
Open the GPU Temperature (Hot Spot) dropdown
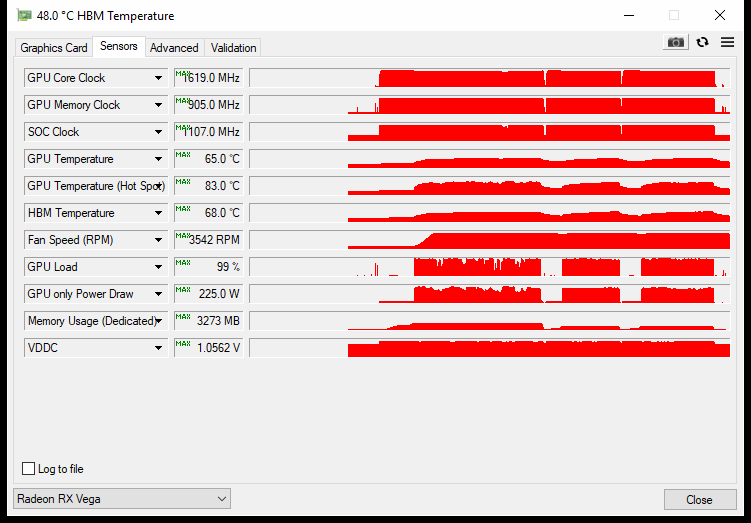(x=96, y=186)
